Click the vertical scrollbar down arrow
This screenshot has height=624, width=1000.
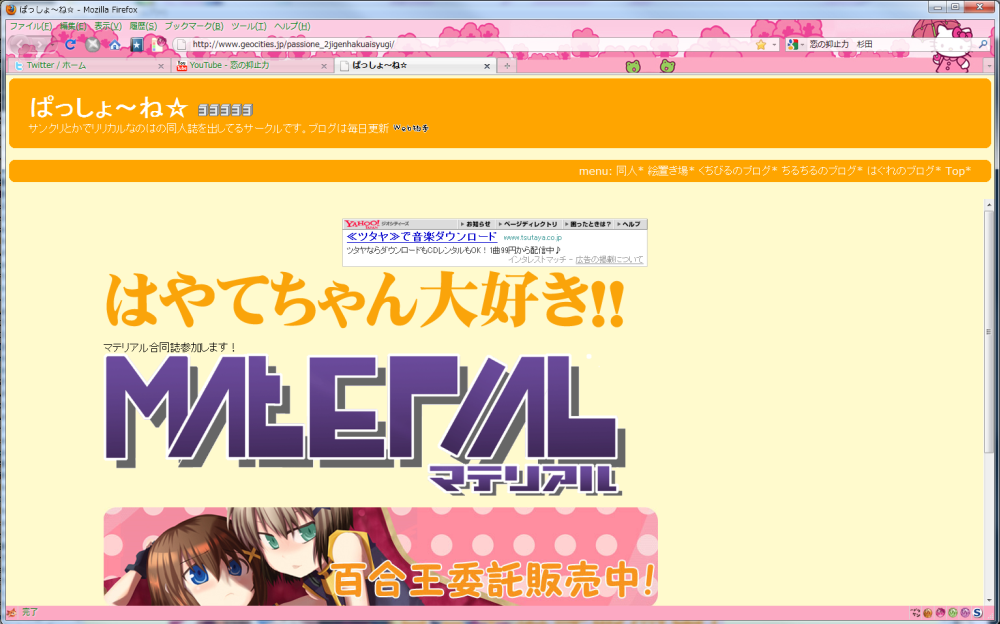tap(989, 600)
